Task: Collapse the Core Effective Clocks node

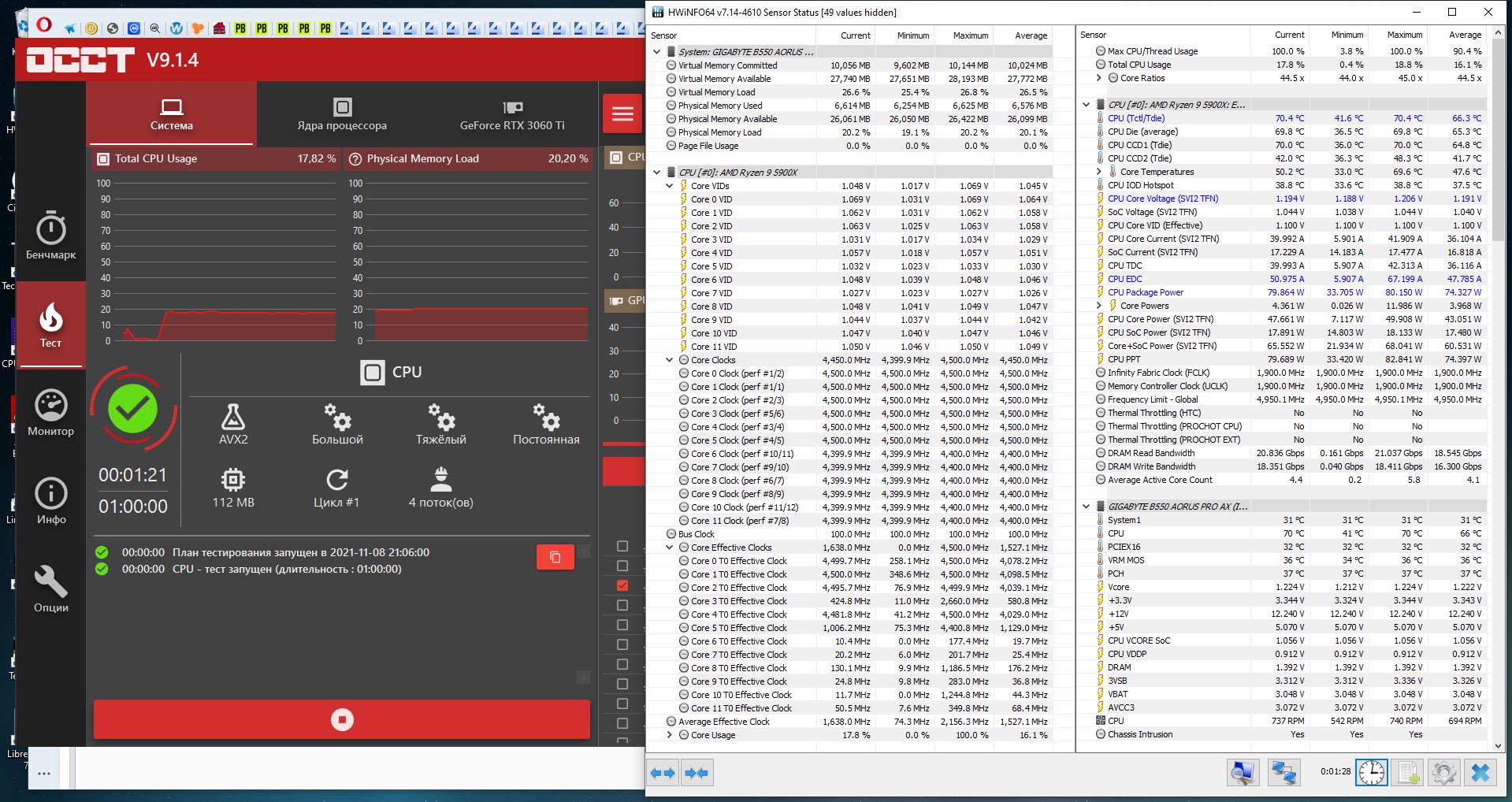Action: tap(670, 548)
